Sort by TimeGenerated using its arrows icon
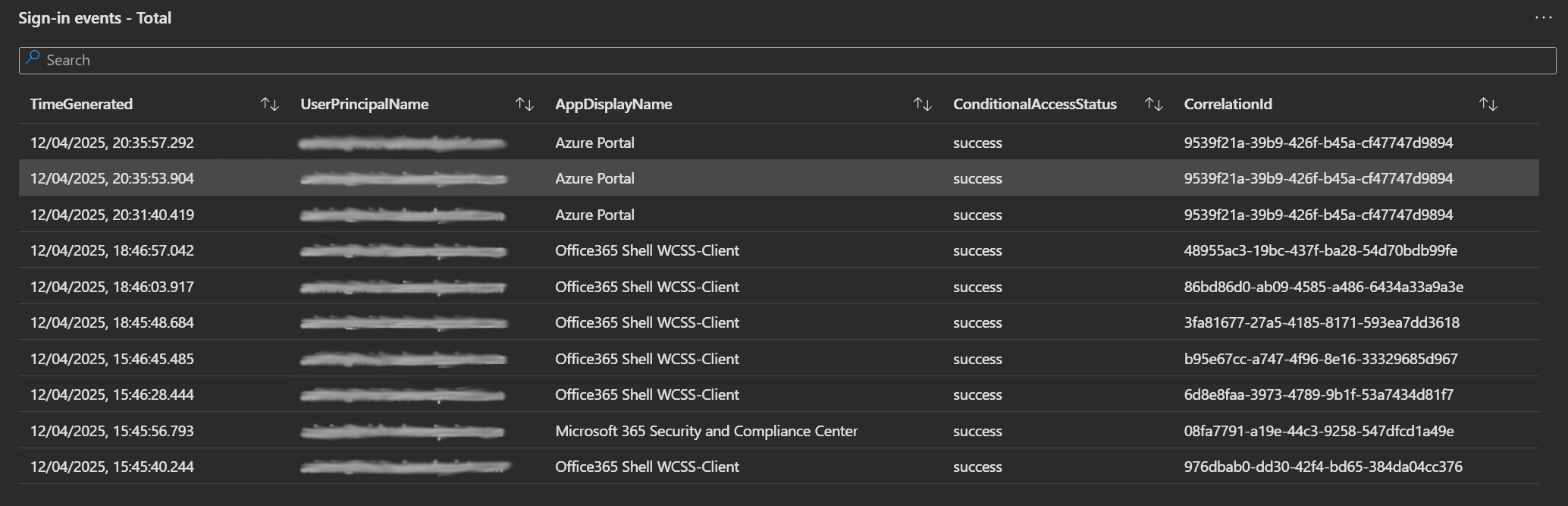Image resolution: width=1568 pixels, height=506 pixels. tap(270, 104)
